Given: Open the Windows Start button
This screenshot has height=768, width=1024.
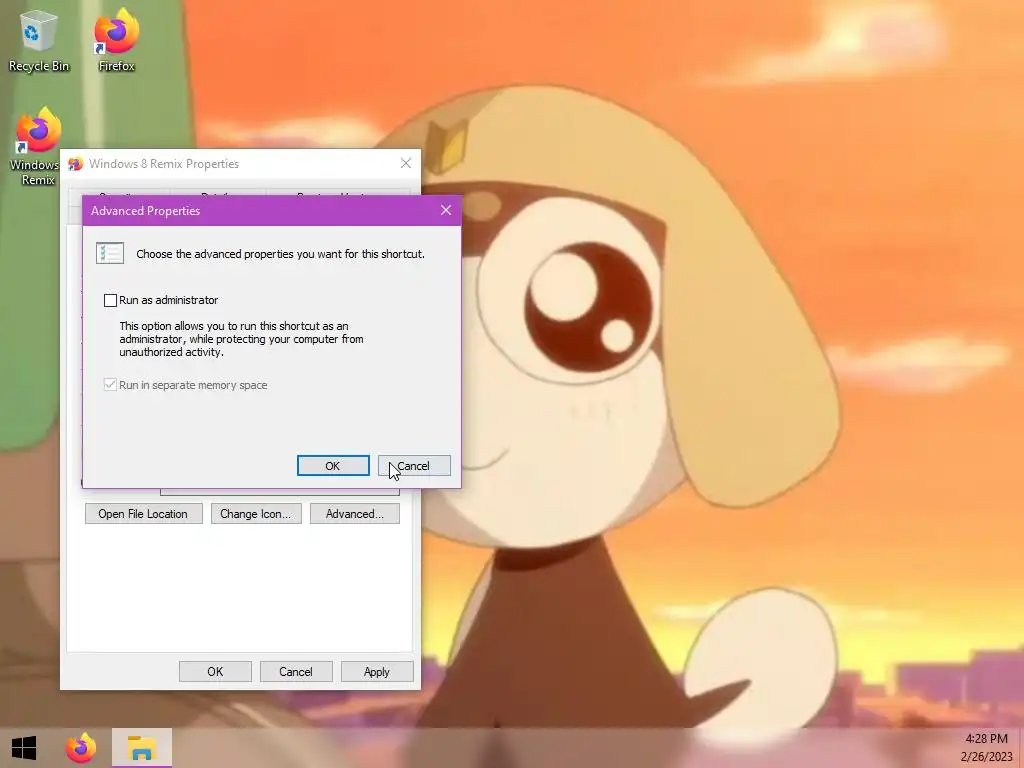Looking at the screenshot, I should 24,748.
